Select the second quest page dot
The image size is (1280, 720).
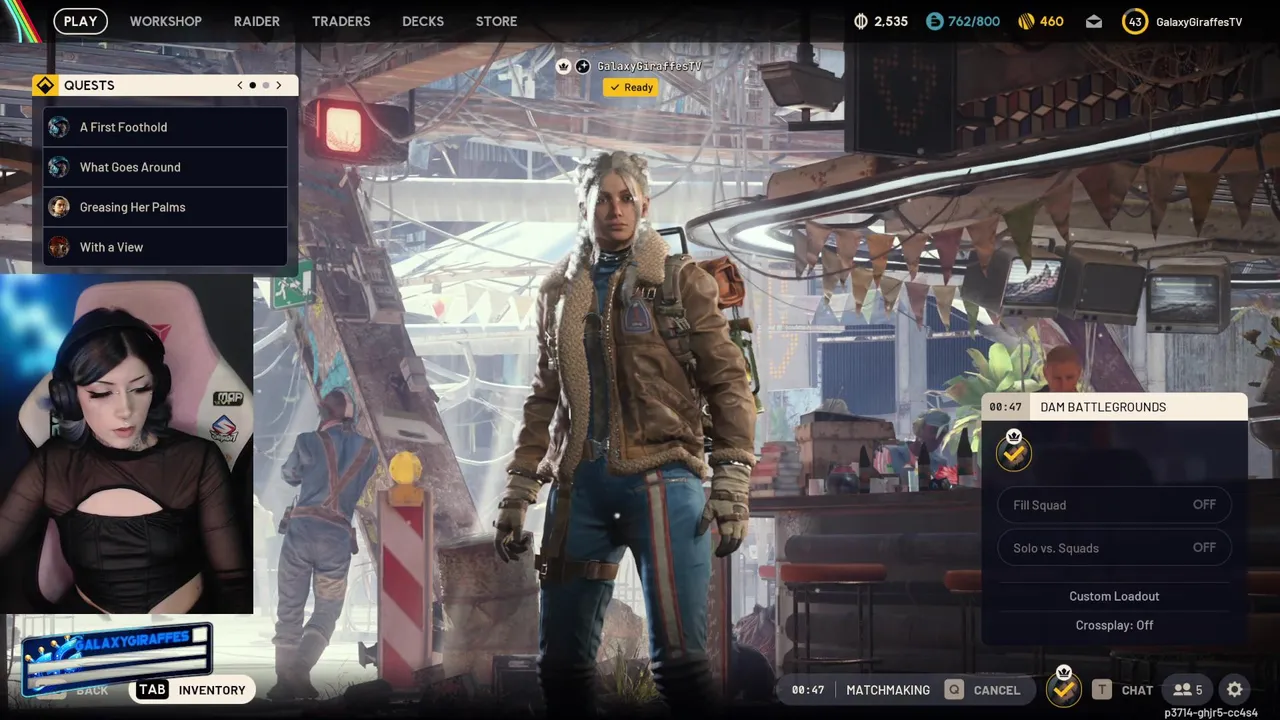[x=266, y=85]
